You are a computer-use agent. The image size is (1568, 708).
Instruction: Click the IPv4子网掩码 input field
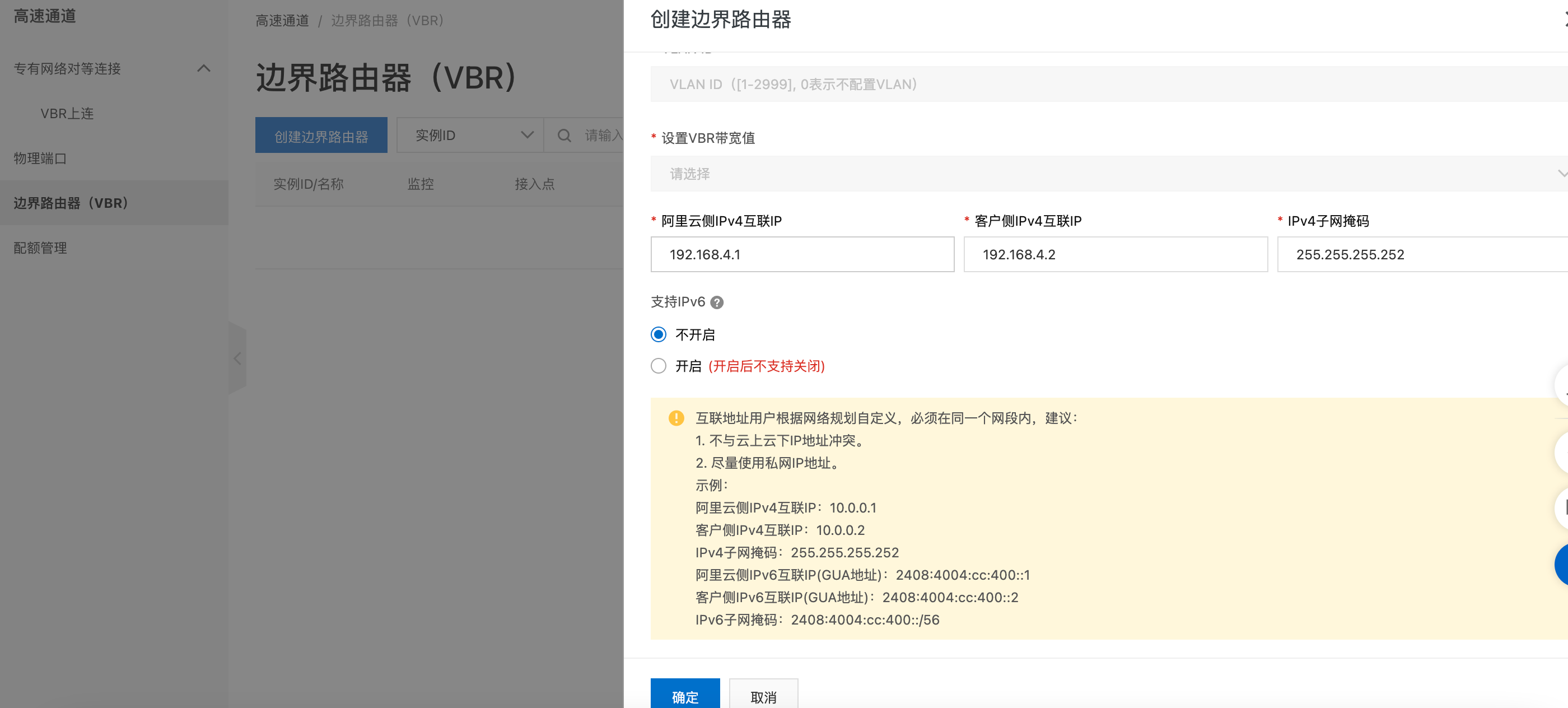pyautogui.click(x=1422, y=254)
